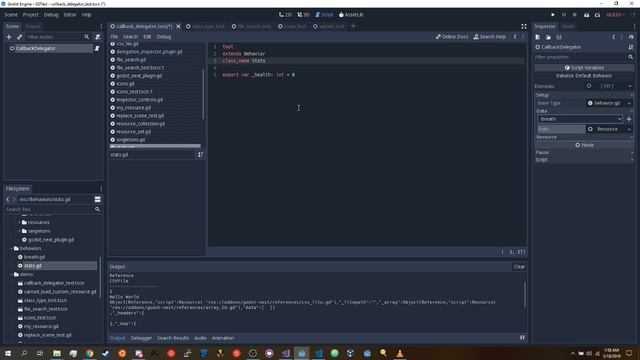Viewport: 640px width, 360px height.
Task: Open script editor Edit menu
Action: coord(147,37)
